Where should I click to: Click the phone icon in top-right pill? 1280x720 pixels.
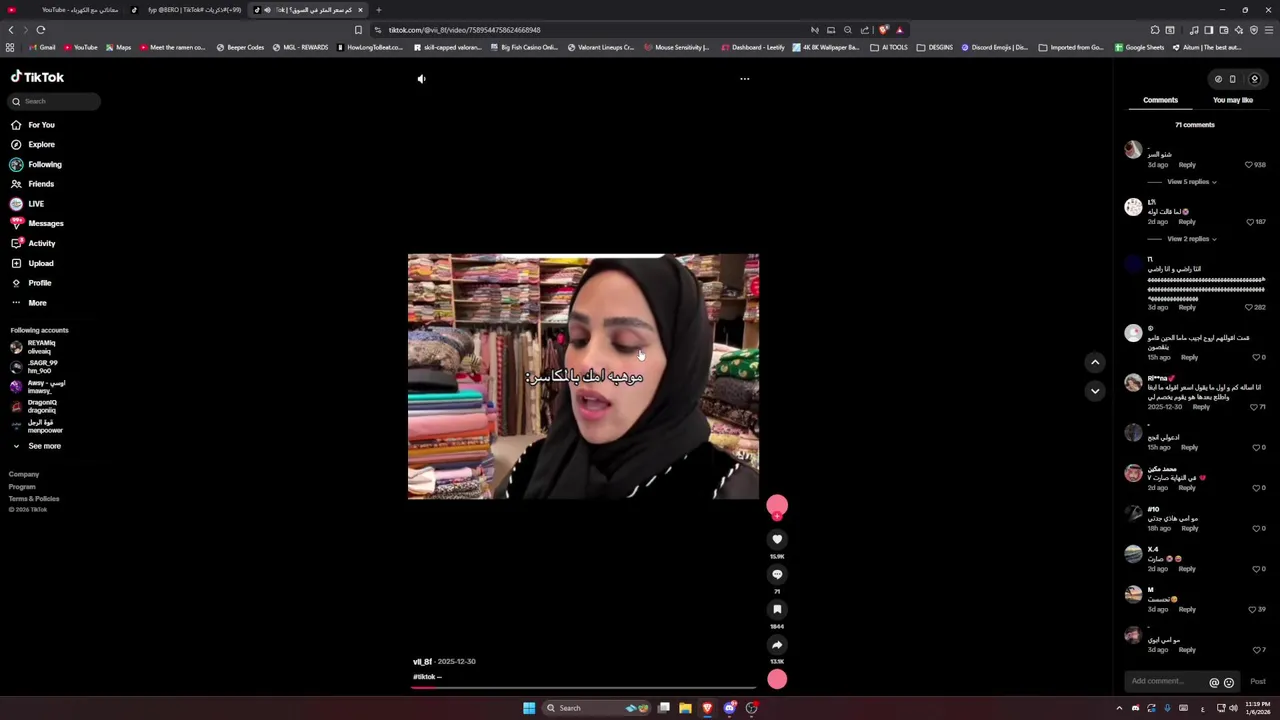pyautogui.click(x=1232, y=79)
